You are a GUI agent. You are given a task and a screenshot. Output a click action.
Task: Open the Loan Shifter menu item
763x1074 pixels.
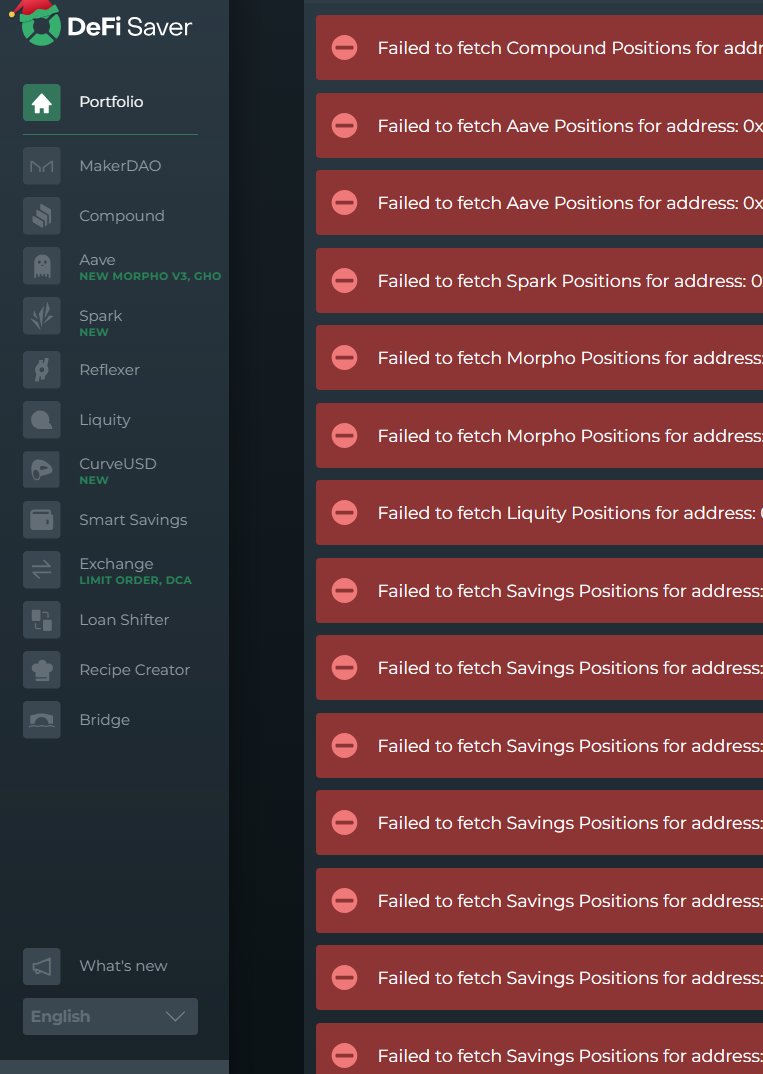point(124,620)
